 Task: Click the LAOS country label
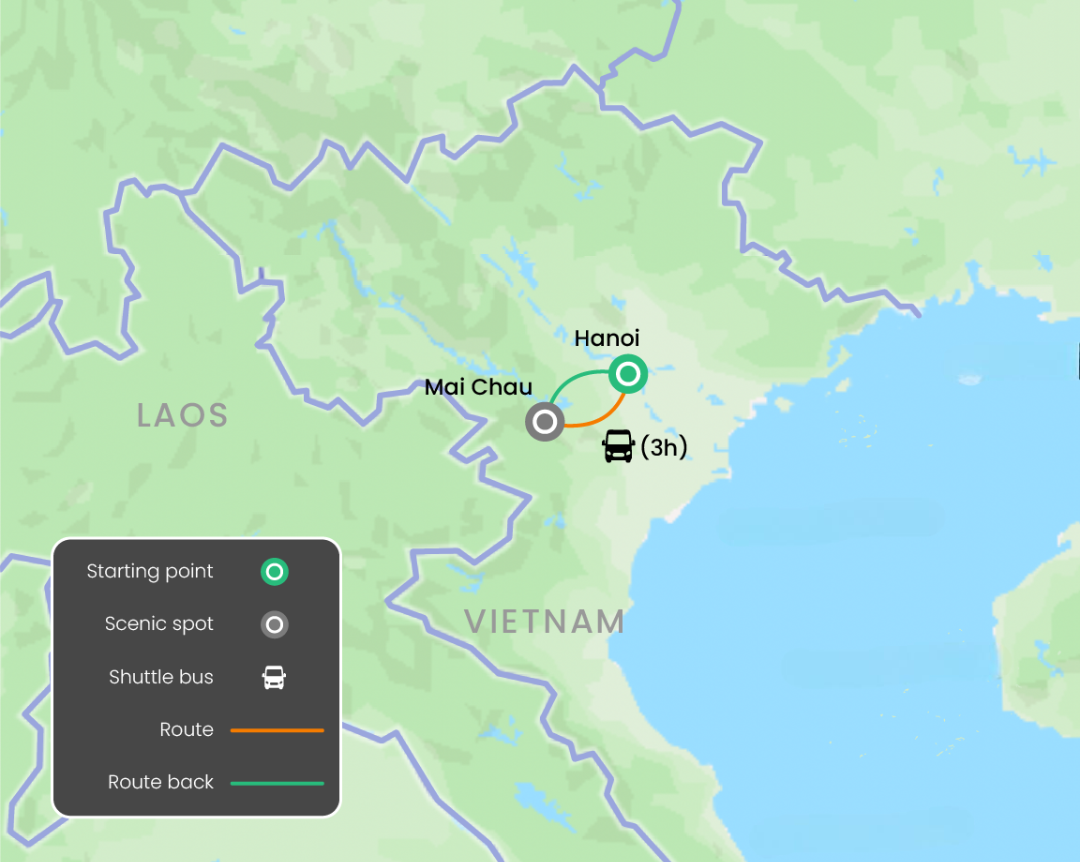tap(183, 415)
